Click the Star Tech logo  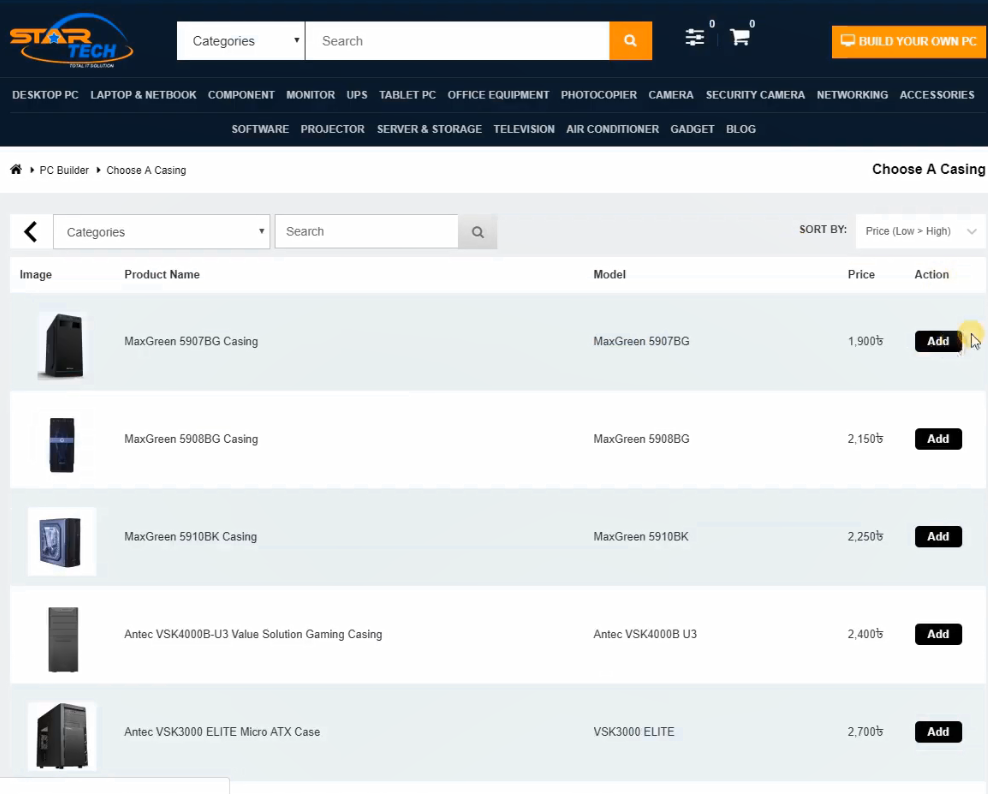point(71,41)
